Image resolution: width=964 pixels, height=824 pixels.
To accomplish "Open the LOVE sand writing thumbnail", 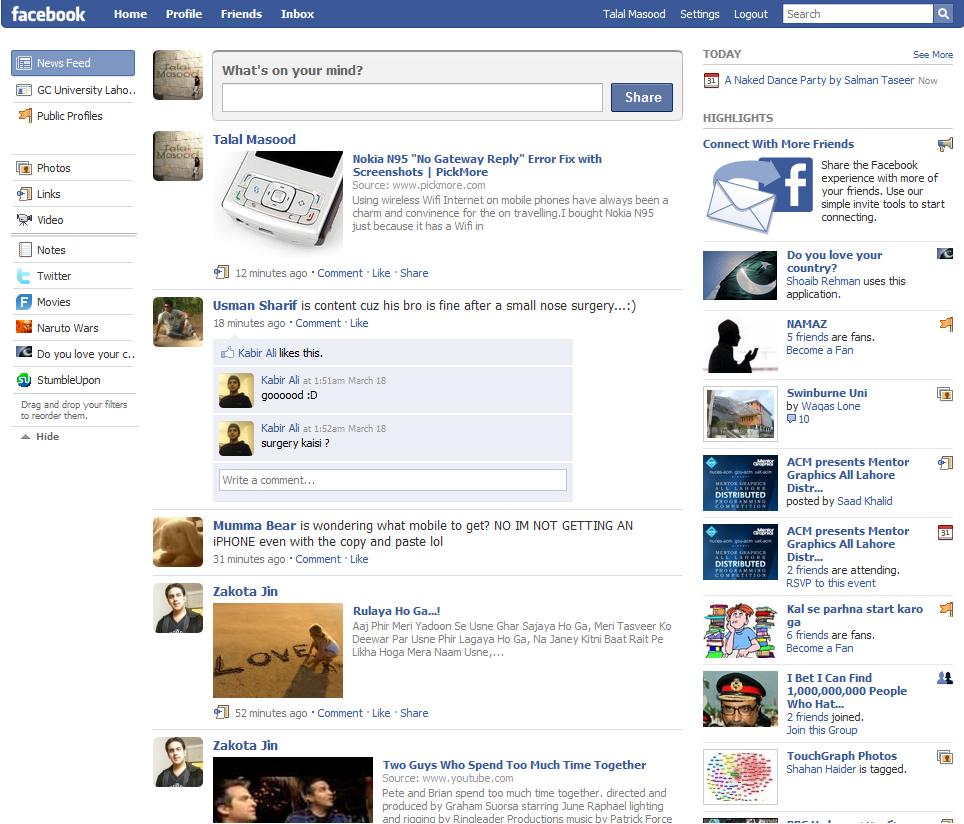I will [278, 650].
